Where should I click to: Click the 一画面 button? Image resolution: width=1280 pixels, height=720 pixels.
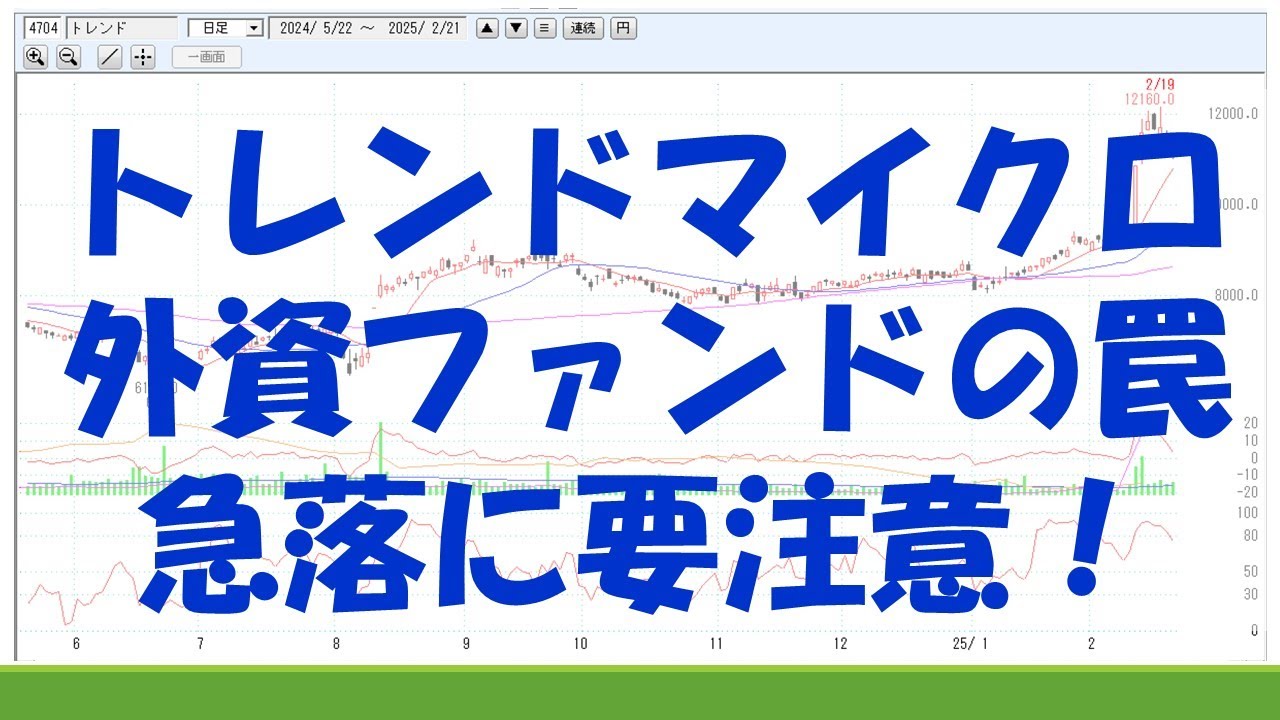(206, 57)
